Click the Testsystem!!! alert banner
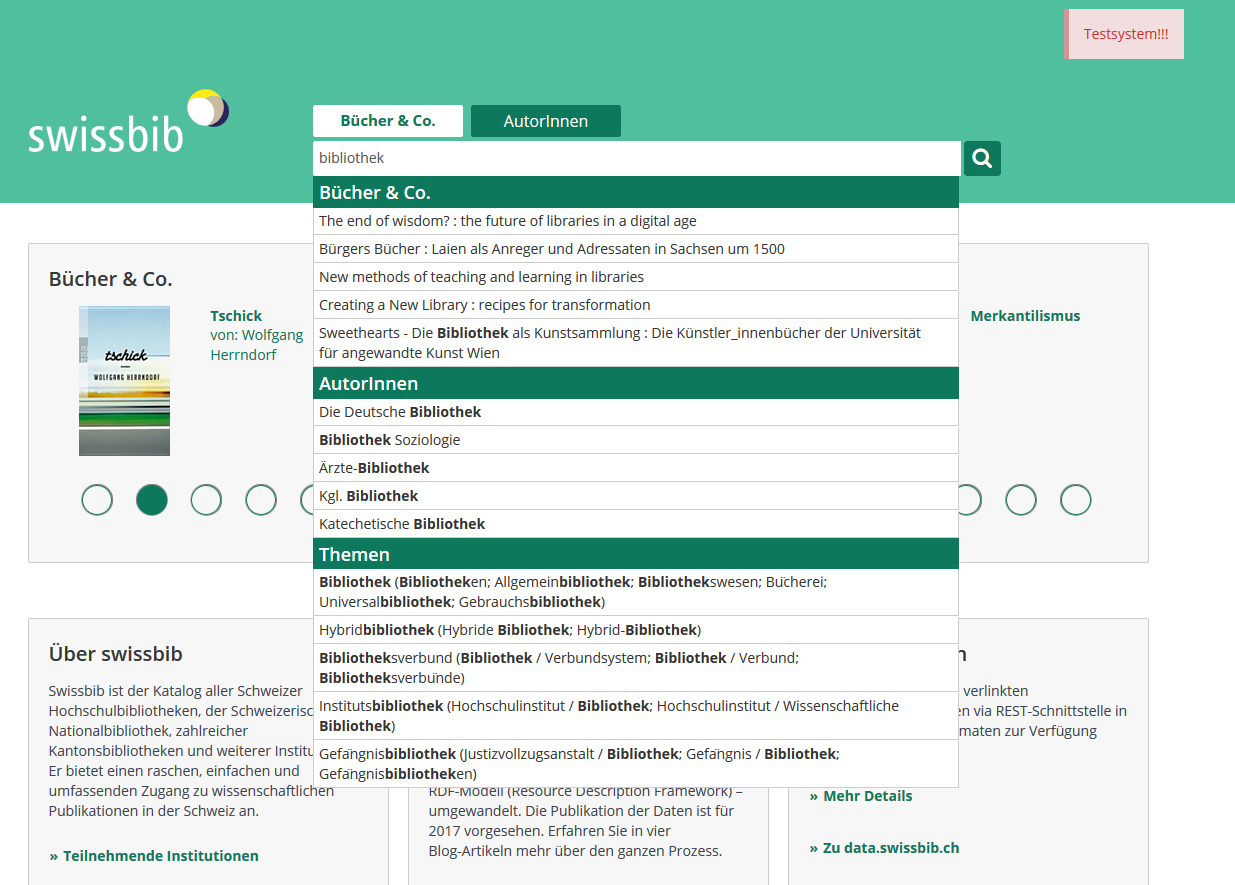This screenshot has height=885, width=1235. [1125, 34]
